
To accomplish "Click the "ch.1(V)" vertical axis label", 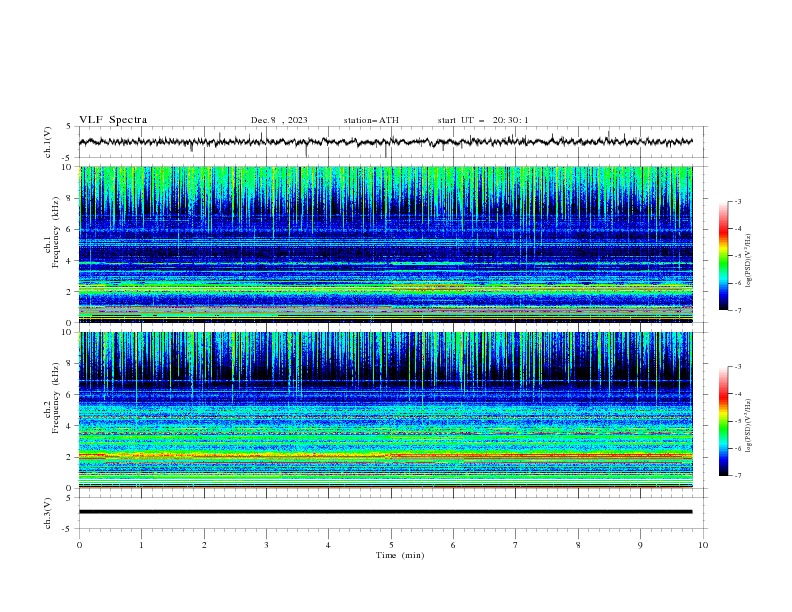I will (x=48, y=142).
